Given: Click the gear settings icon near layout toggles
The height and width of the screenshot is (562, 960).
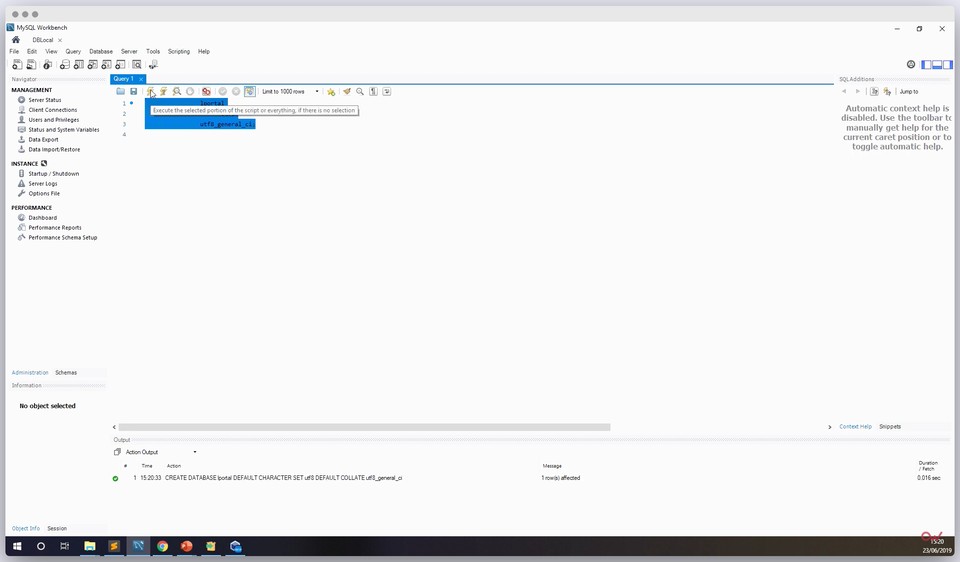Looking at the screenshot, I should [x=911, y=64].
